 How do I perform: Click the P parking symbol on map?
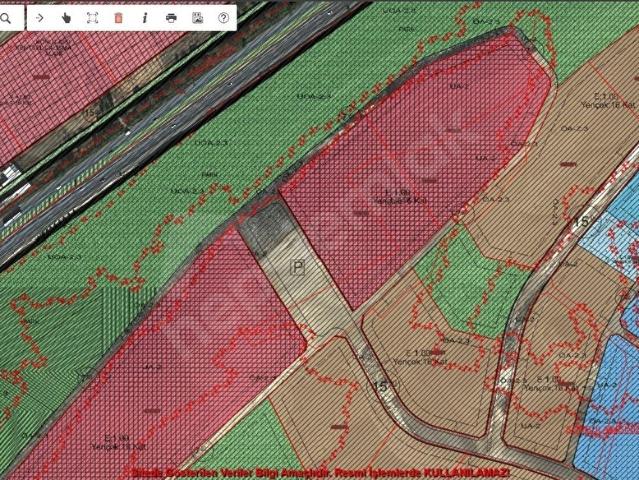[x=298, y=268]
